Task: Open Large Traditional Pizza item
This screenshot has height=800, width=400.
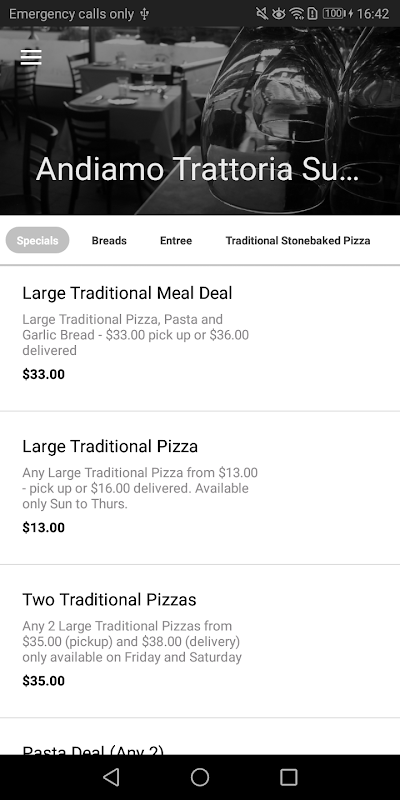Action: tap(200, 488)
